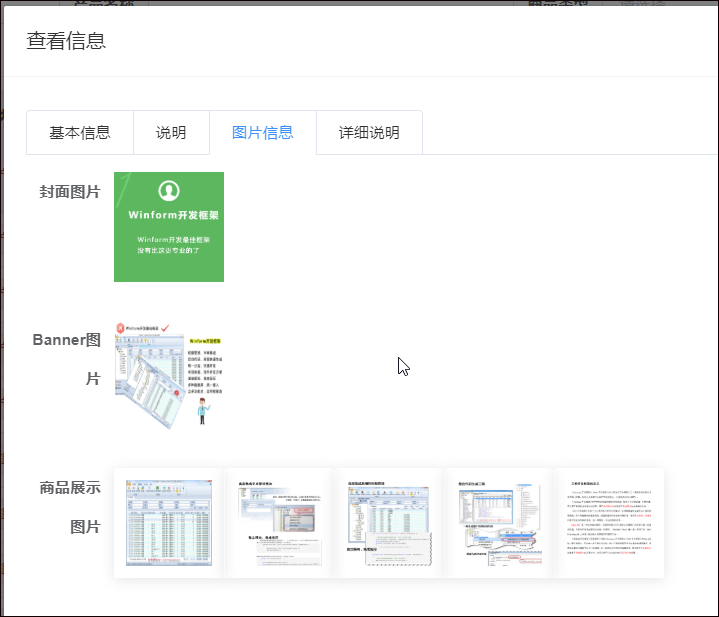Viewport: 719px width, 617px height.
Task: Open third product showcase image
Action: pos(389,523)
